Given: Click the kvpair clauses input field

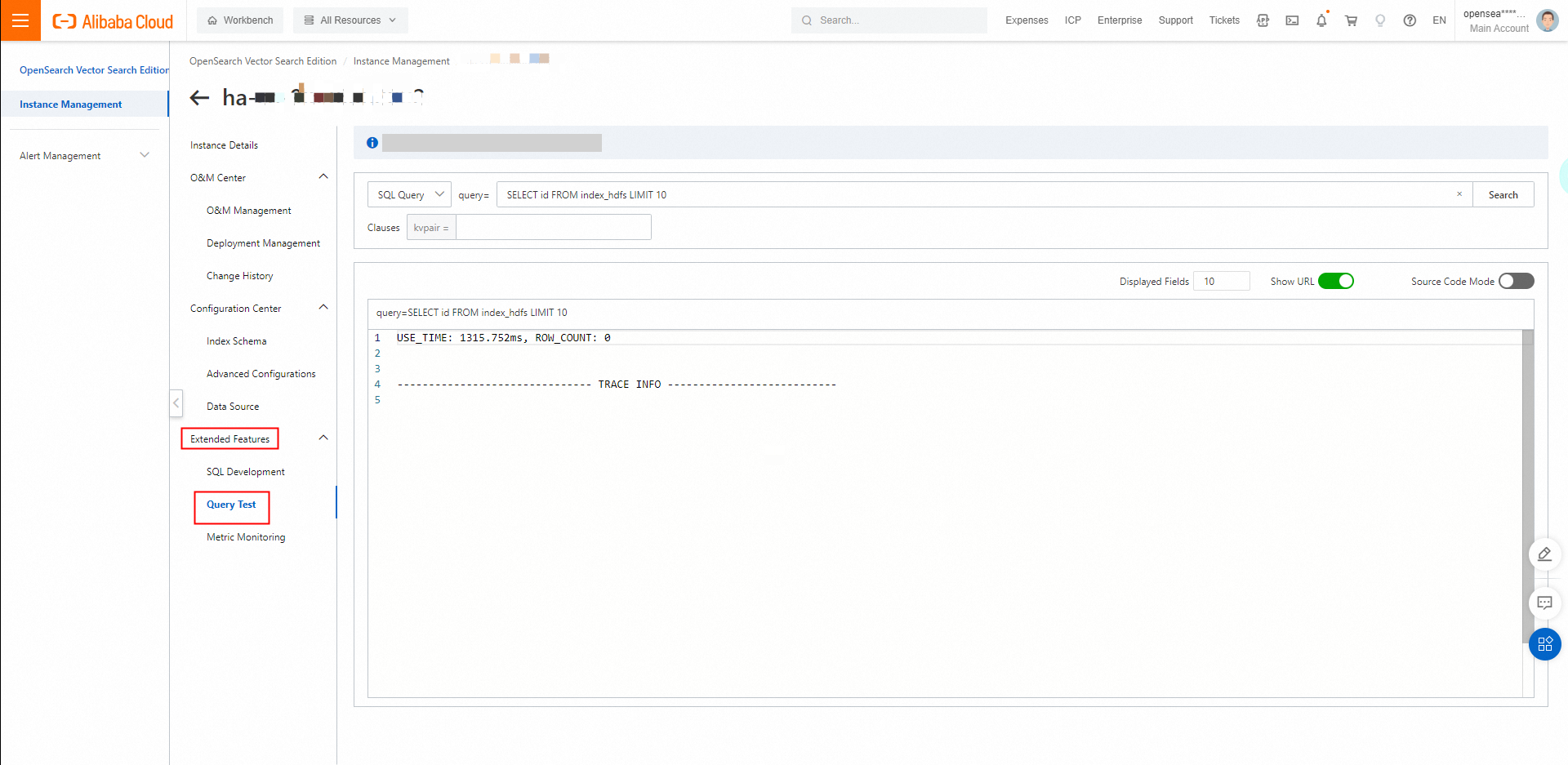Looking at the screenshot, I should point(553,227).
